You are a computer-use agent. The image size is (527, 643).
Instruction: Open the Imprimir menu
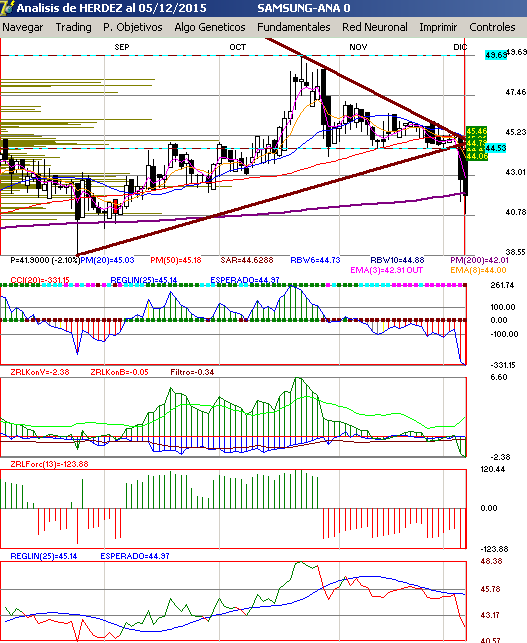438,27
